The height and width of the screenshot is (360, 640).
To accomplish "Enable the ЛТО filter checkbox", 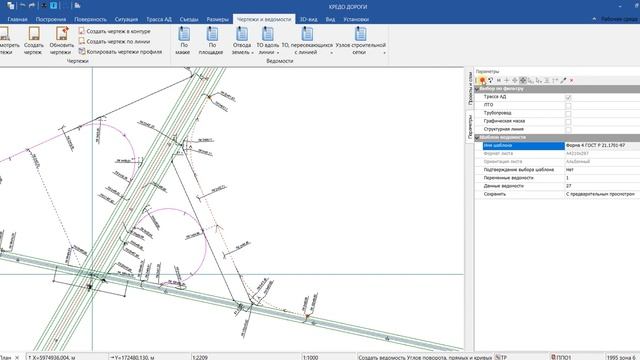I will point(568,105).
